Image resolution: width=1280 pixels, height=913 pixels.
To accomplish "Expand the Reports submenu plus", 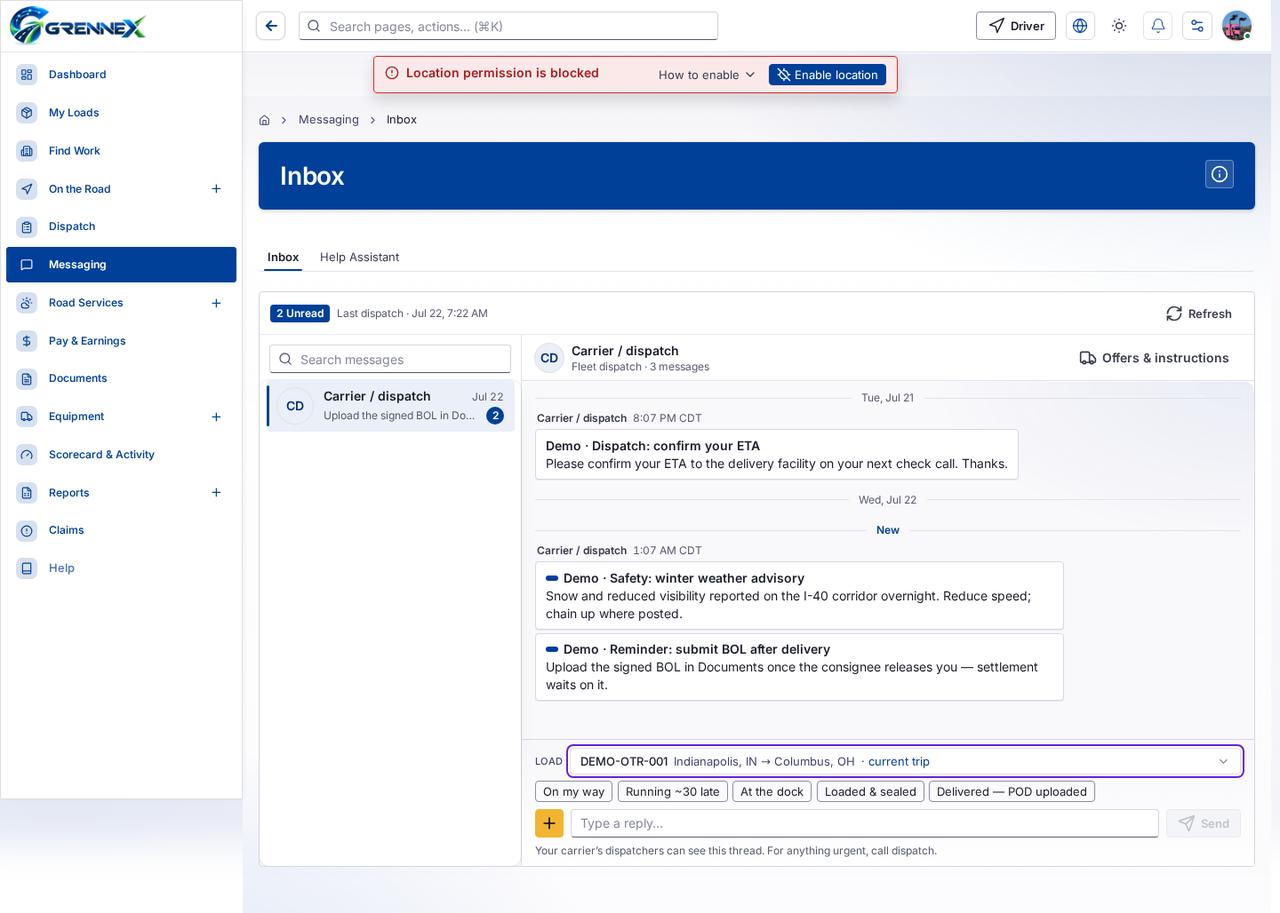I will click(216, 493).
